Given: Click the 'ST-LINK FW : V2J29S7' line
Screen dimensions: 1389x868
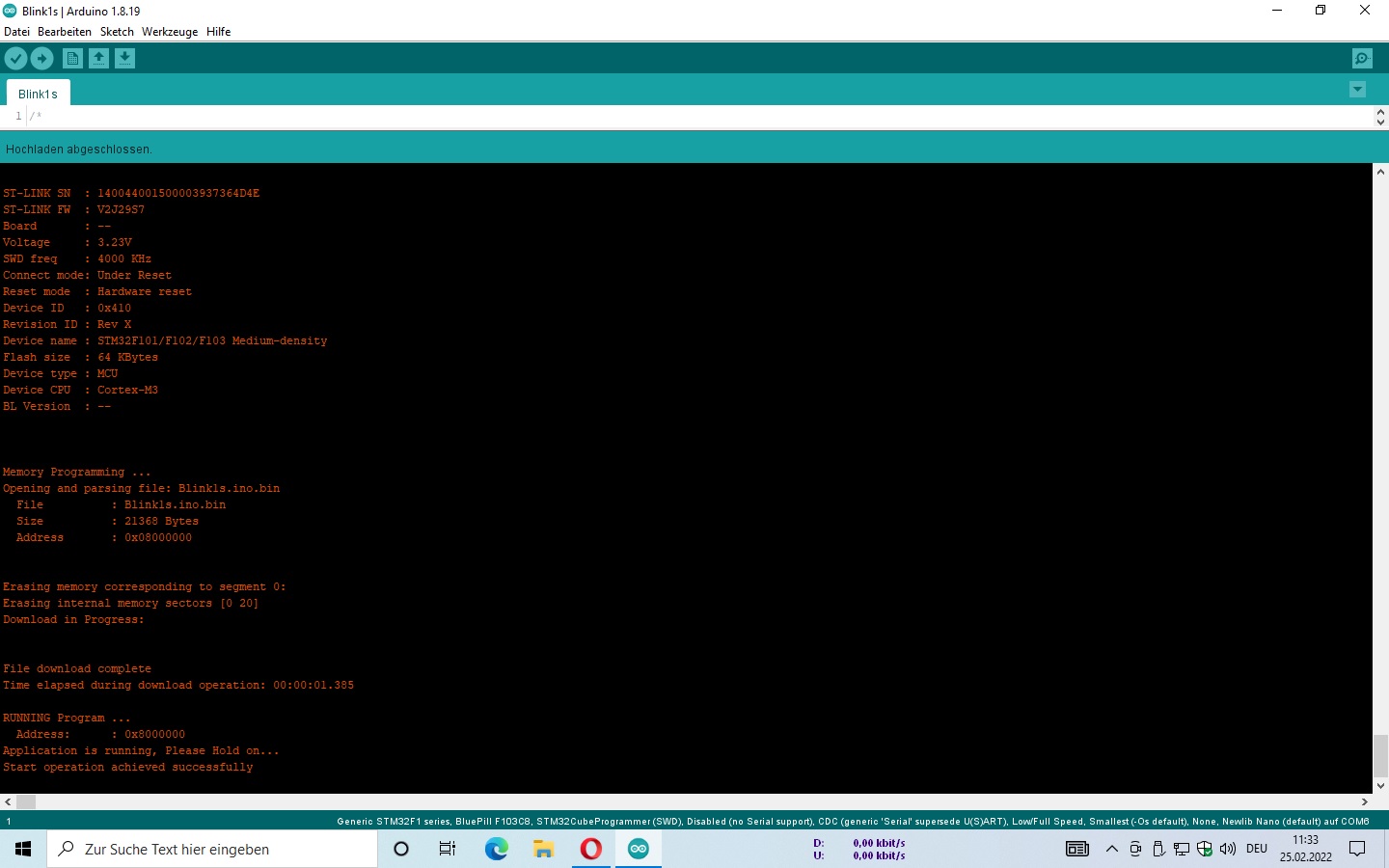Looking at the screenshot, I should [x=73, y=209].
